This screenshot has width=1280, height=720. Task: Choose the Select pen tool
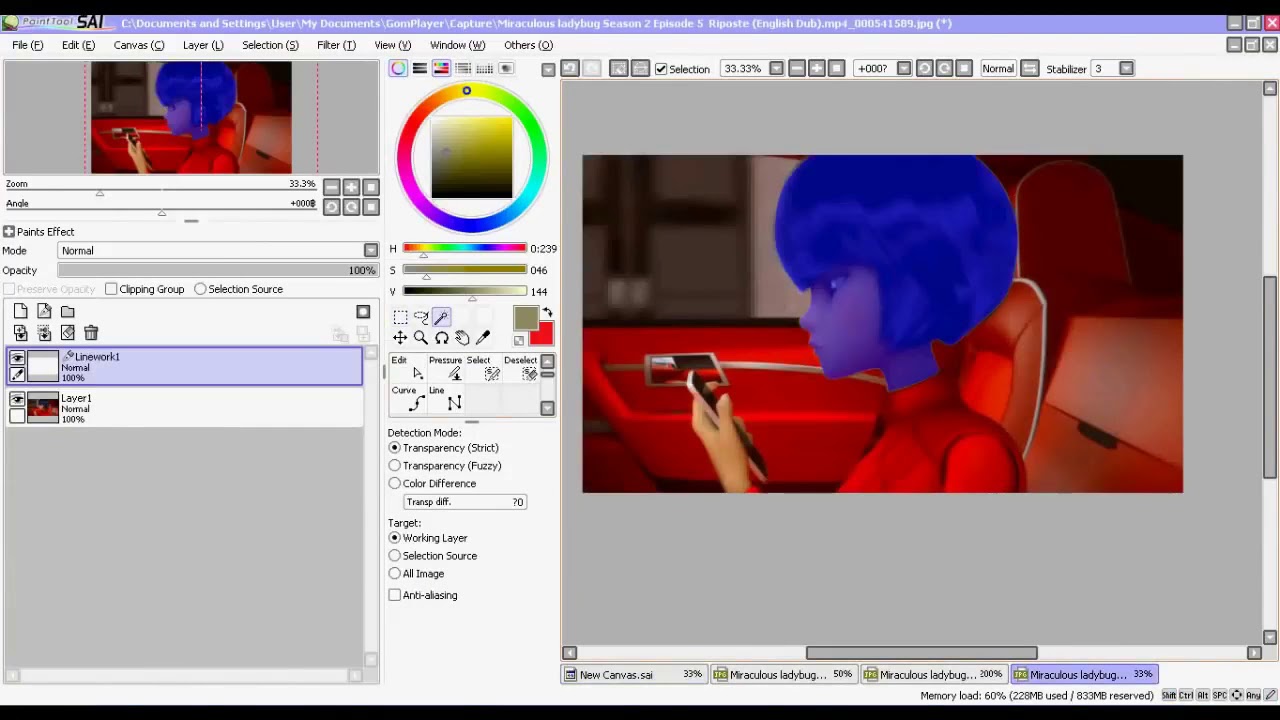click(x=483, y=369)
